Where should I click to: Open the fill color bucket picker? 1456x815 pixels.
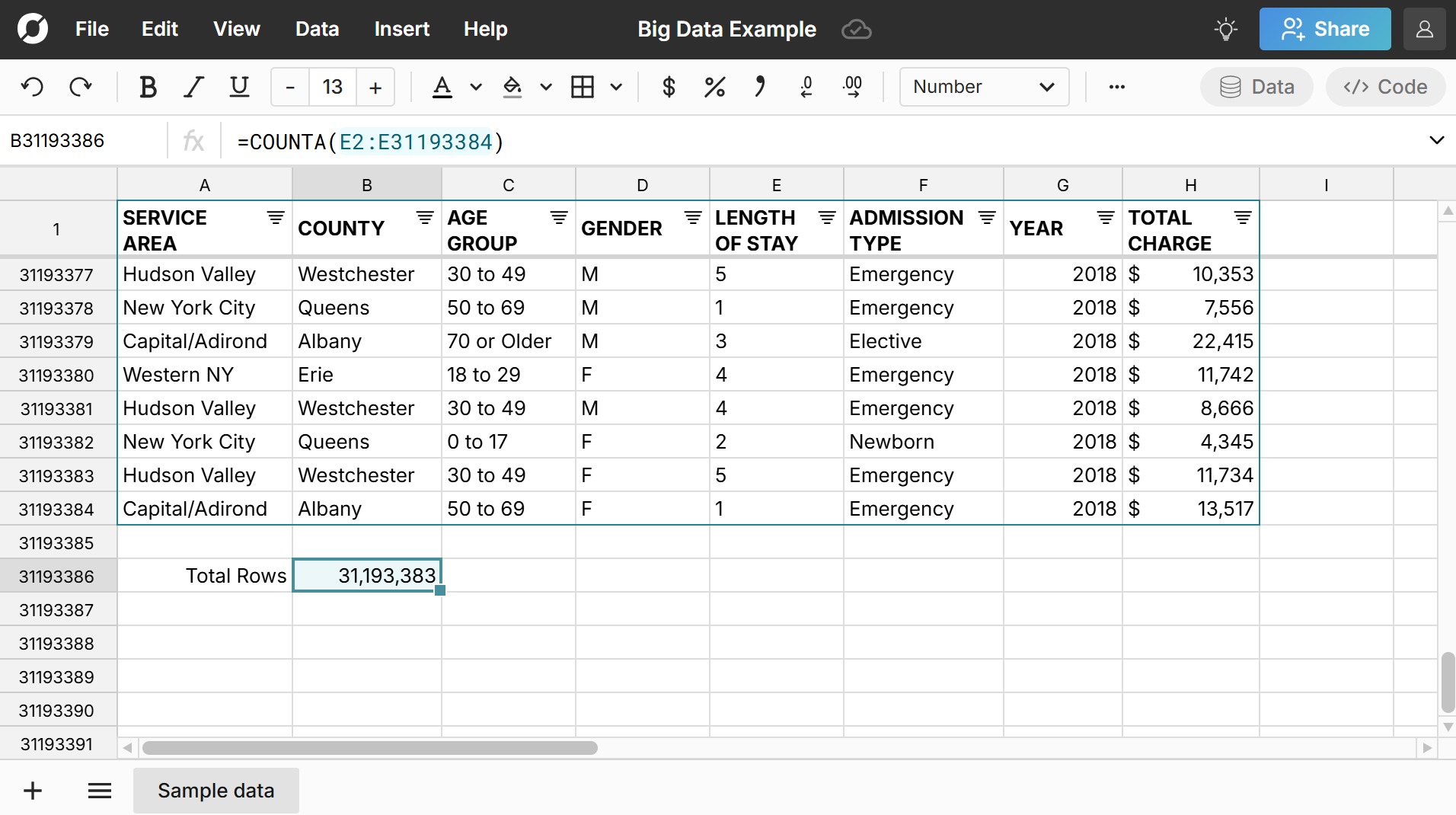512,87
